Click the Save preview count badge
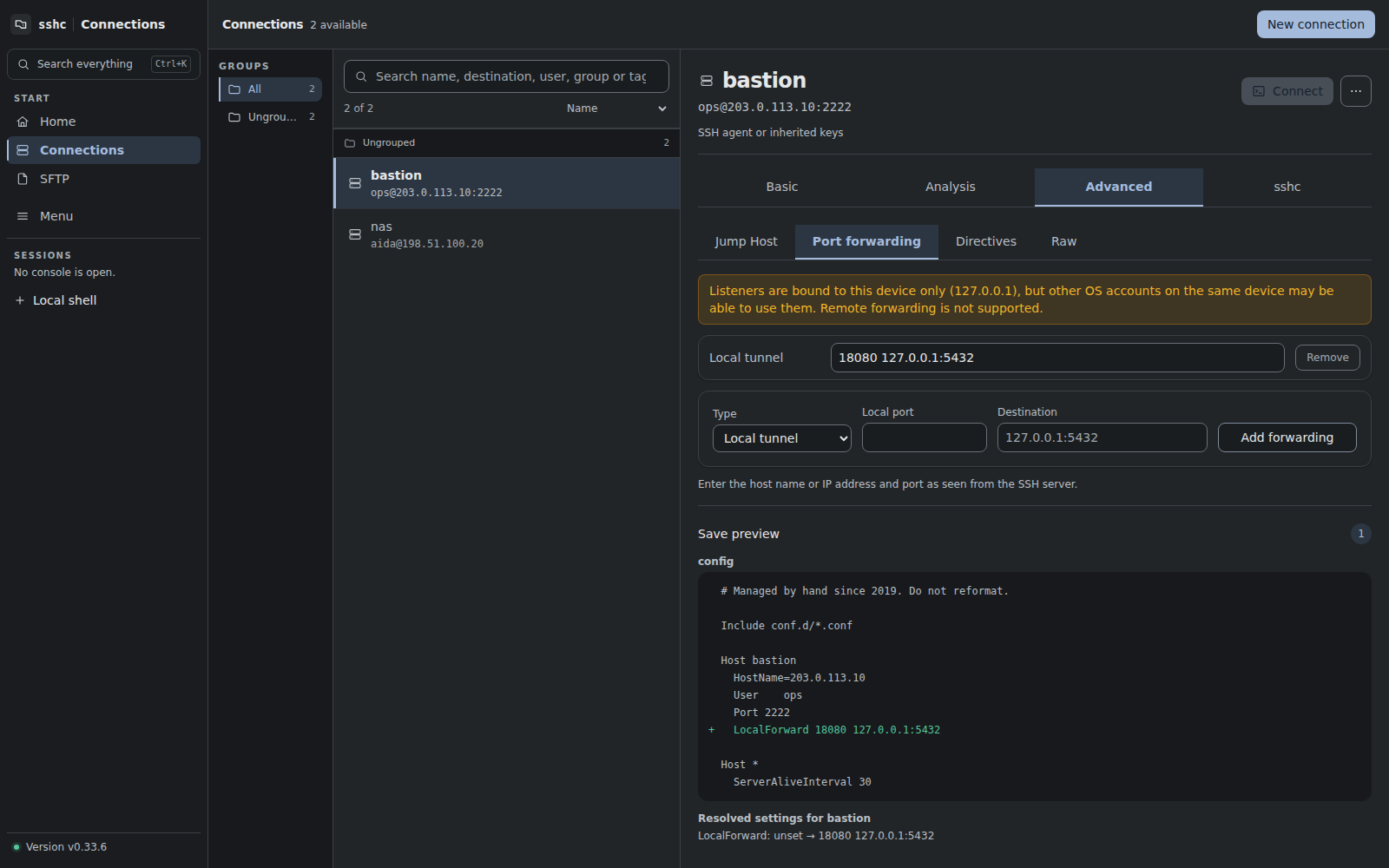1389x868 pixels. (1361, 534)
